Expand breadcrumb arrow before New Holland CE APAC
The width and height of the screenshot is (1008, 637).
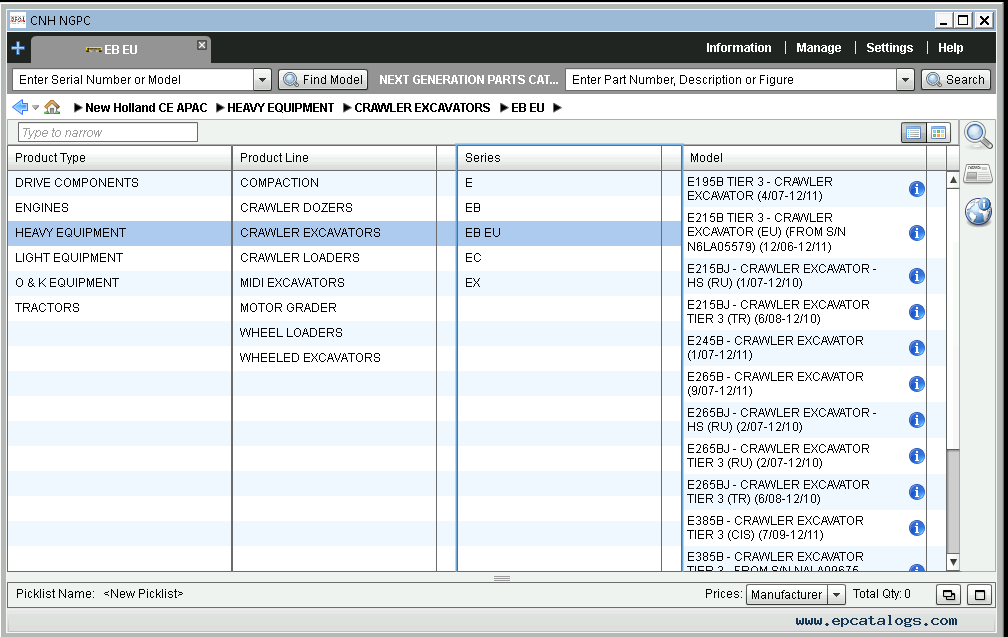[78, 108]
